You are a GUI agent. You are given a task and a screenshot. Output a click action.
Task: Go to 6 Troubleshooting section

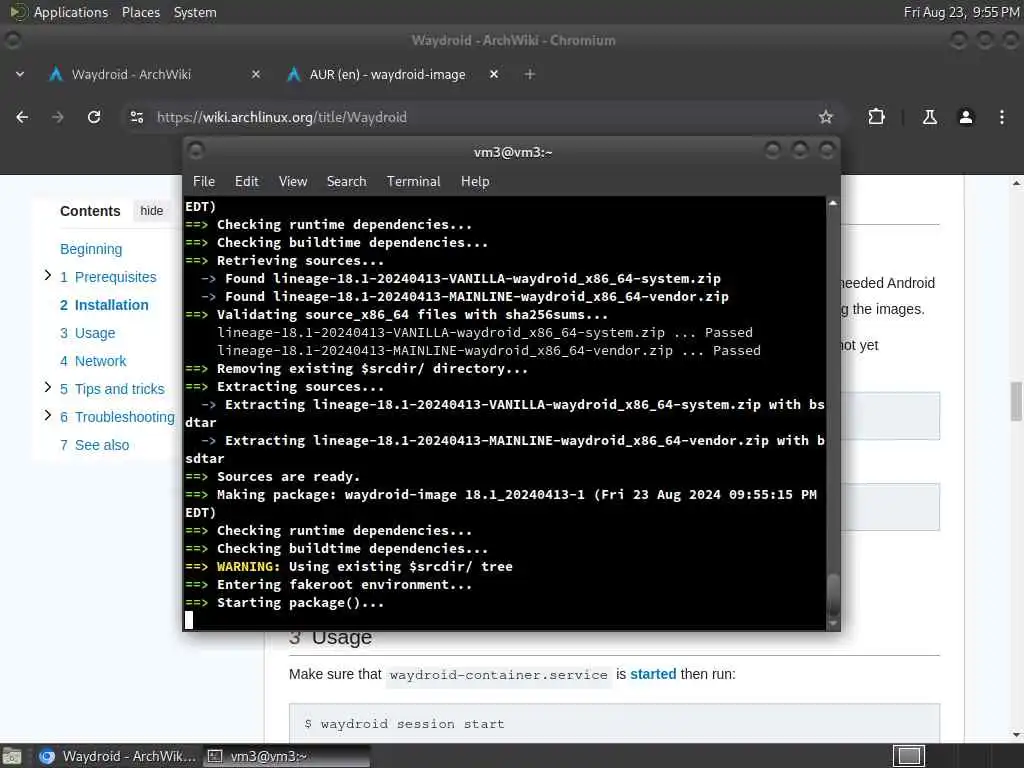tap(118, 417)
